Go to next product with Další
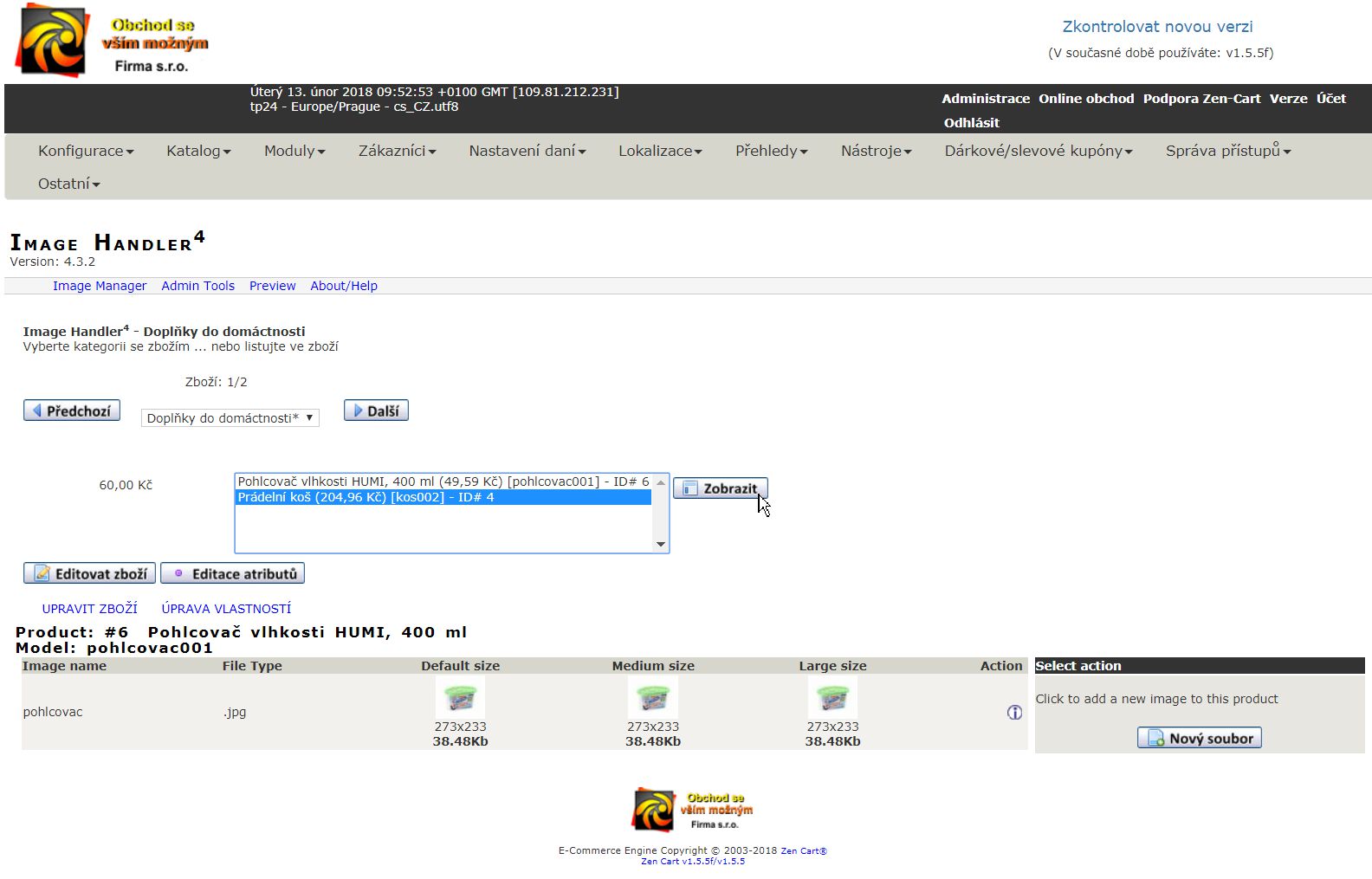 (x=376, y=410)
